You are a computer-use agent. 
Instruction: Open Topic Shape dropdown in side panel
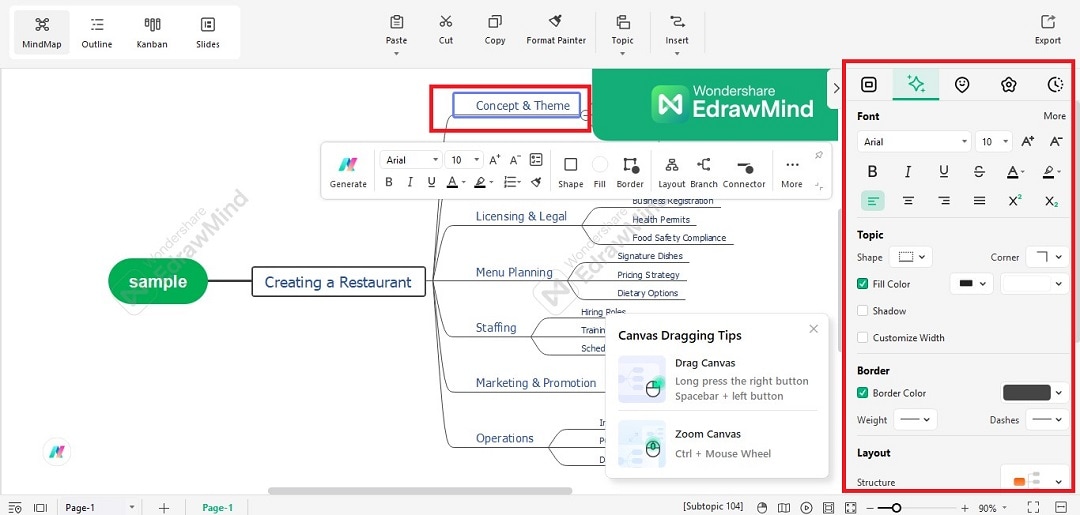(x=911, y=257)
